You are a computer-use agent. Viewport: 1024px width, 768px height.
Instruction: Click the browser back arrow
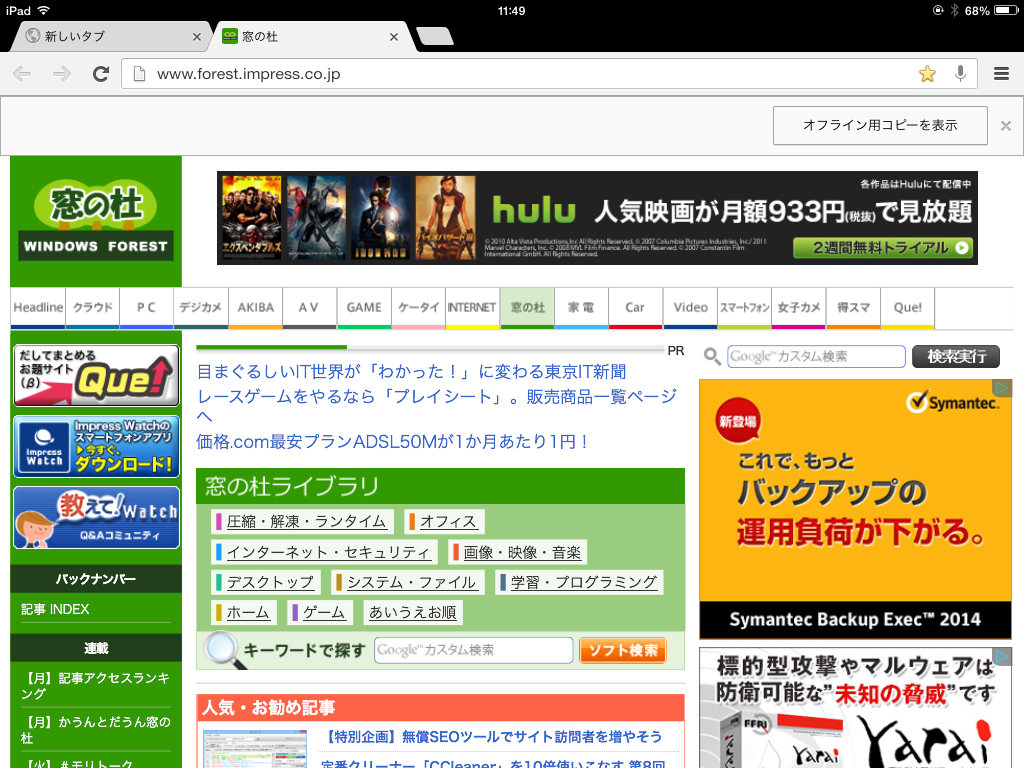(23, 73)
